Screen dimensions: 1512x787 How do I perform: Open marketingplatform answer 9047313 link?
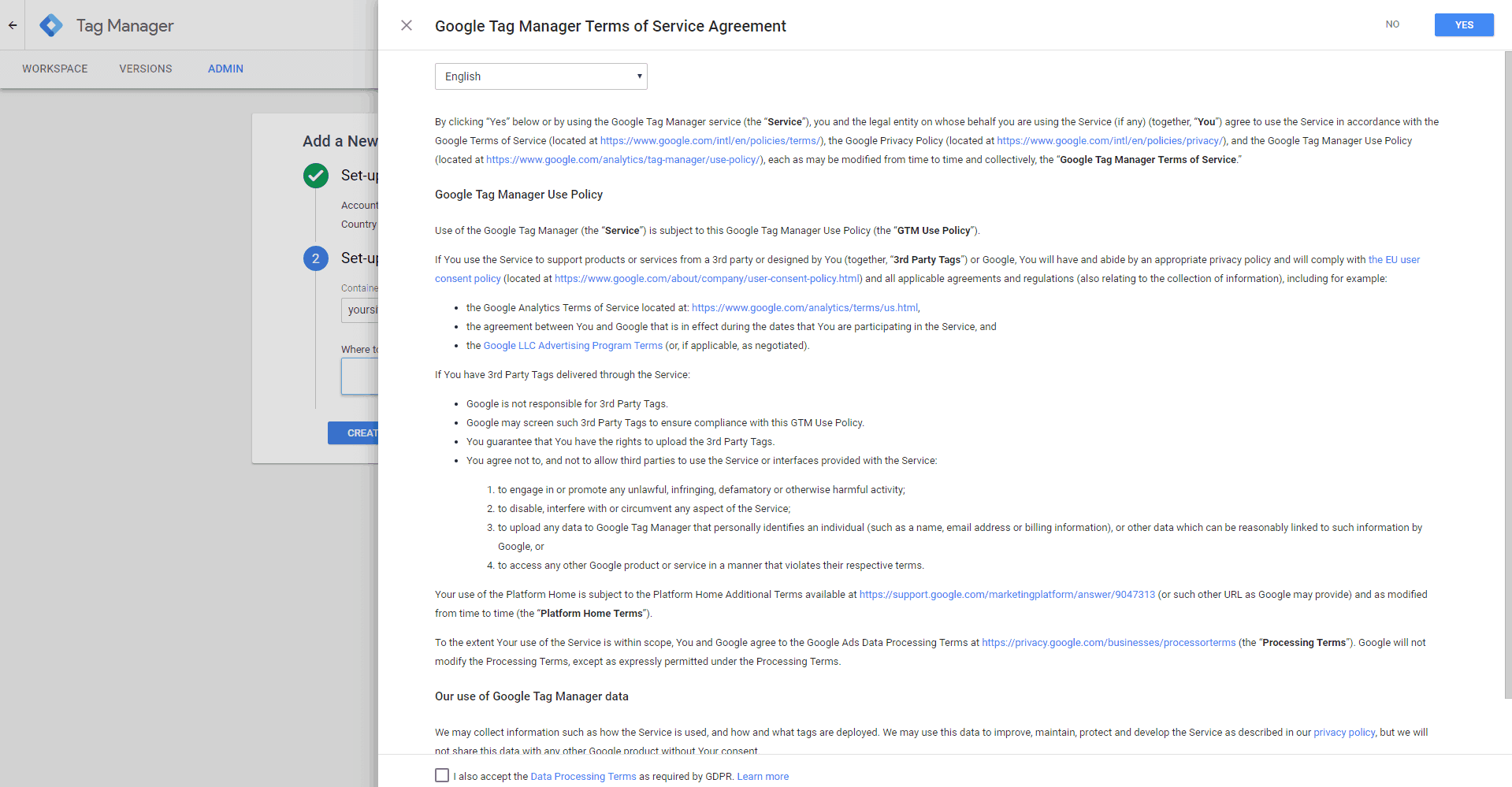[1007, 595]
